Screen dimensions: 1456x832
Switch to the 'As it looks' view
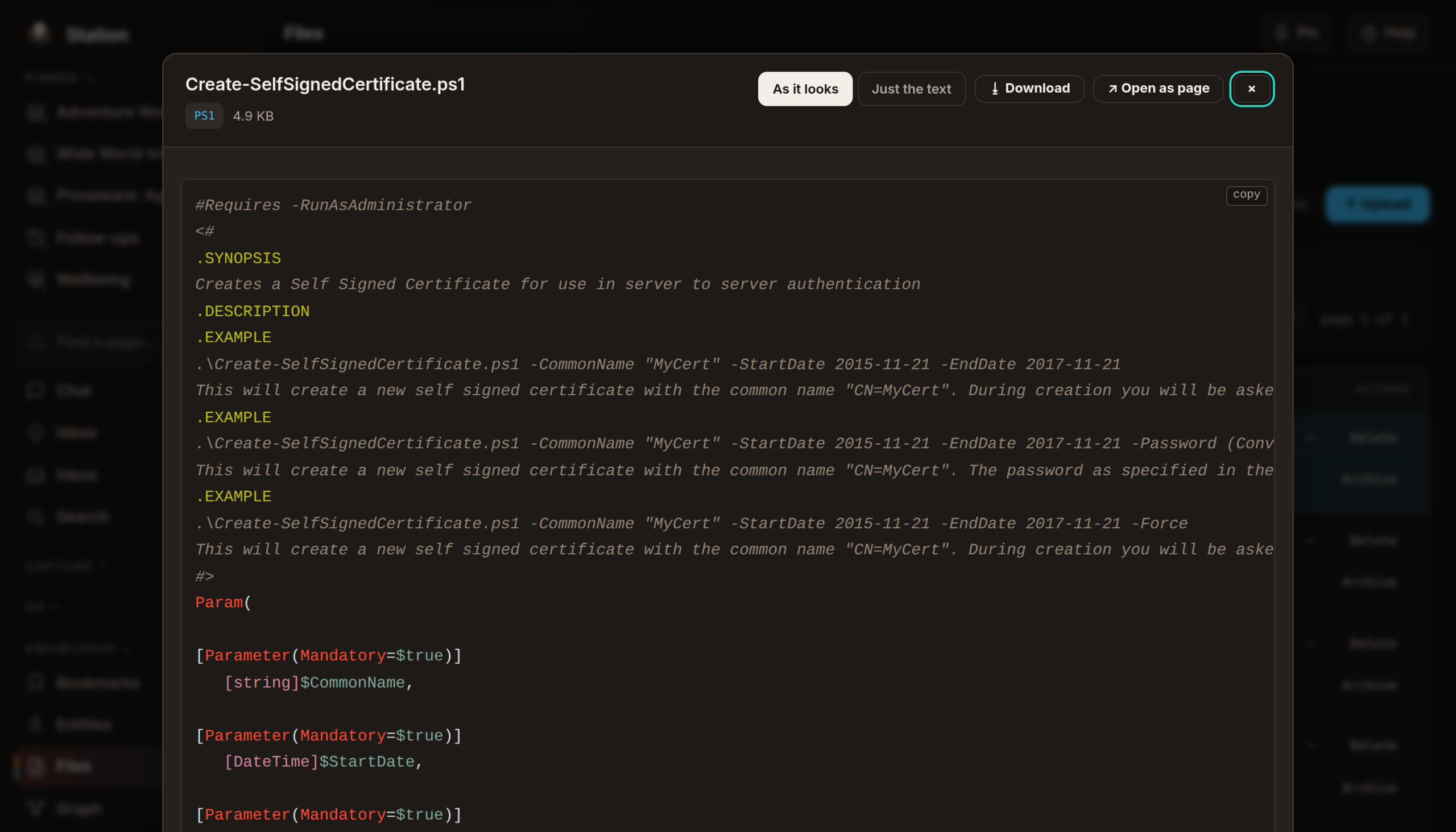(805, 89)
